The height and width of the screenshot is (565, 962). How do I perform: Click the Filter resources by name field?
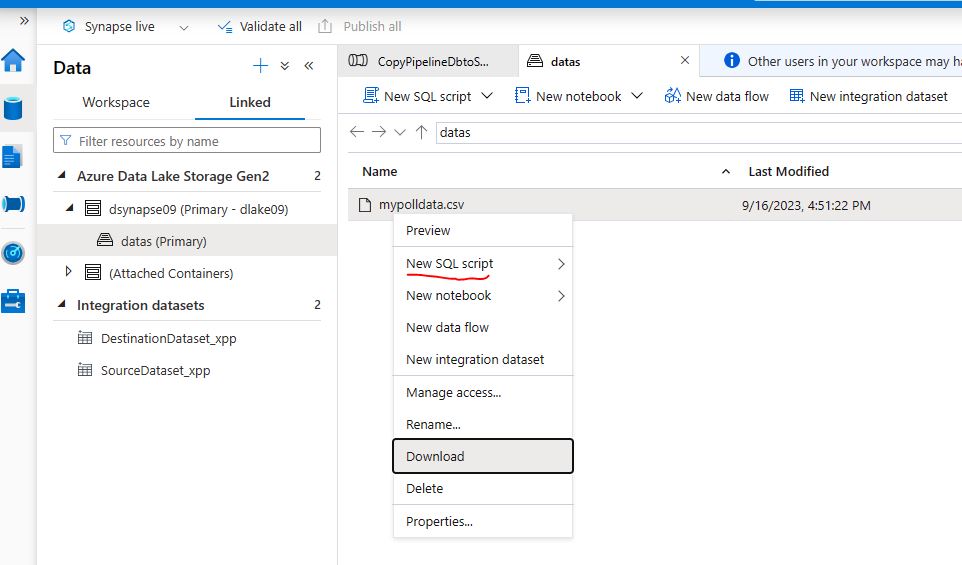click(187, 140)
